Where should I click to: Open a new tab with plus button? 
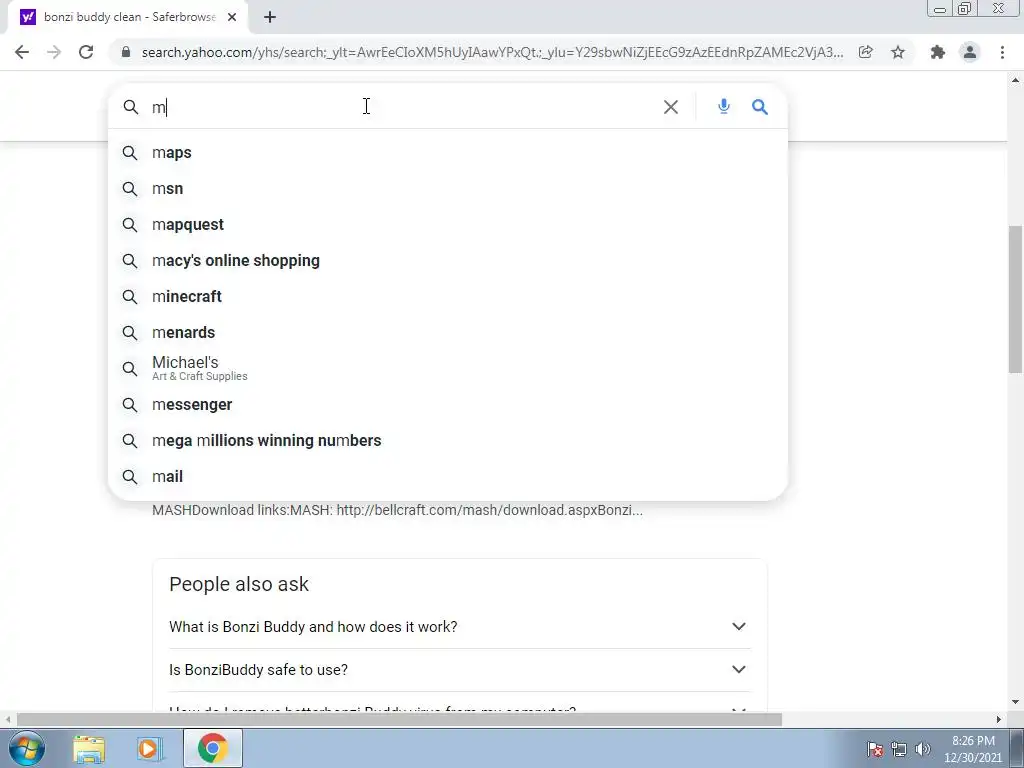(270, 18)
